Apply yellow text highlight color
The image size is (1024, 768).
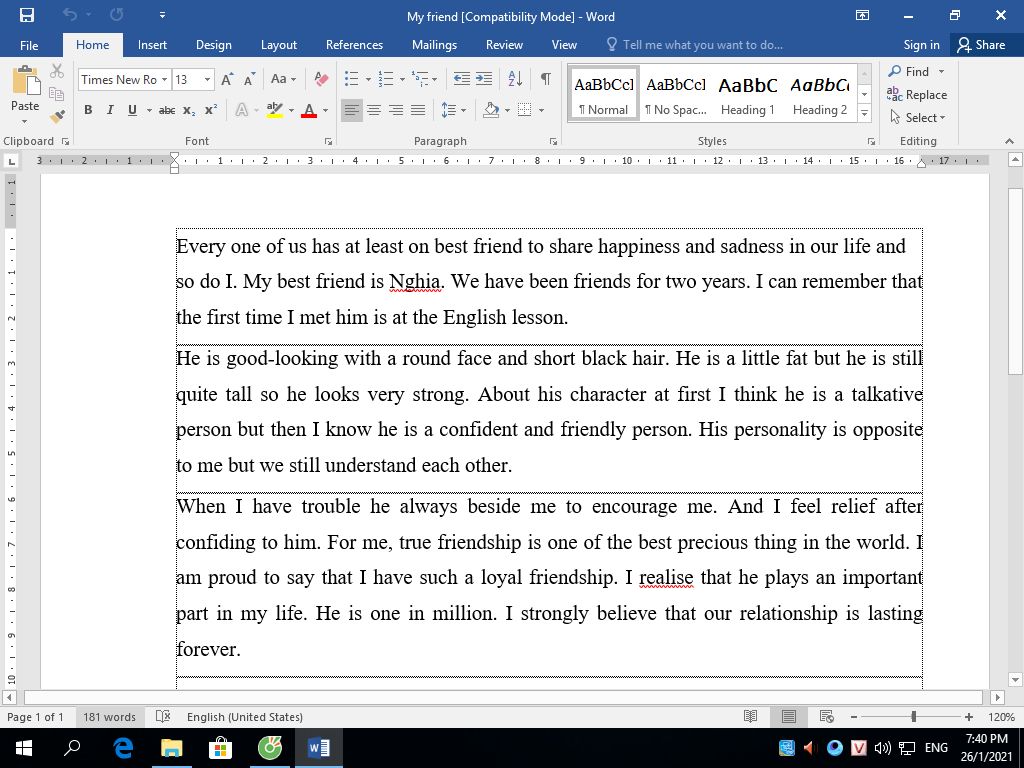coord(275,110)
